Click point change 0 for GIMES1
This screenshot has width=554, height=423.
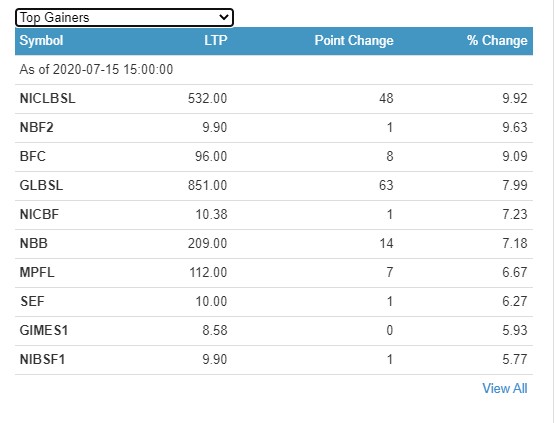click(x=389, y=330)
